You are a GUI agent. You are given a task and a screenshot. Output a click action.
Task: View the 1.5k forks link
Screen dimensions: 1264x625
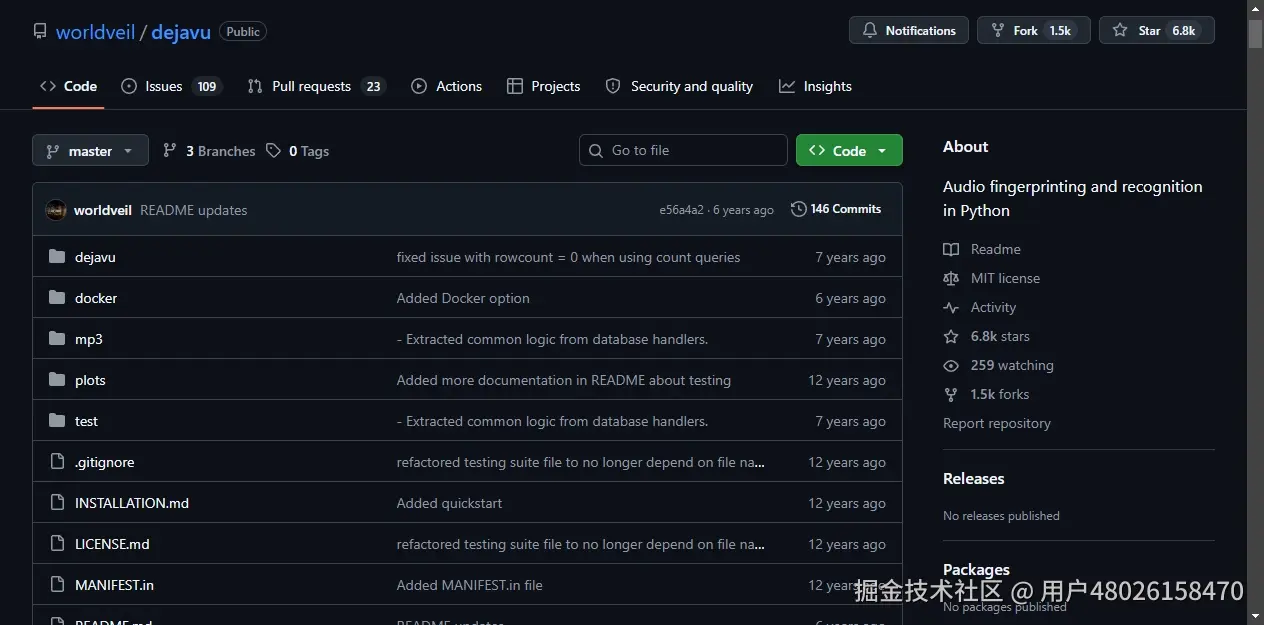(x=986, y=394)
